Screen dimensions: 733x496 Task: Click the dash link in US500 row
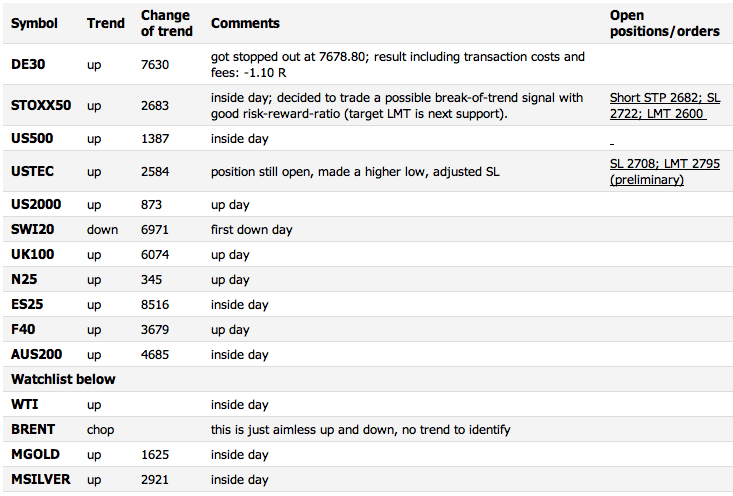coord(612,143)
